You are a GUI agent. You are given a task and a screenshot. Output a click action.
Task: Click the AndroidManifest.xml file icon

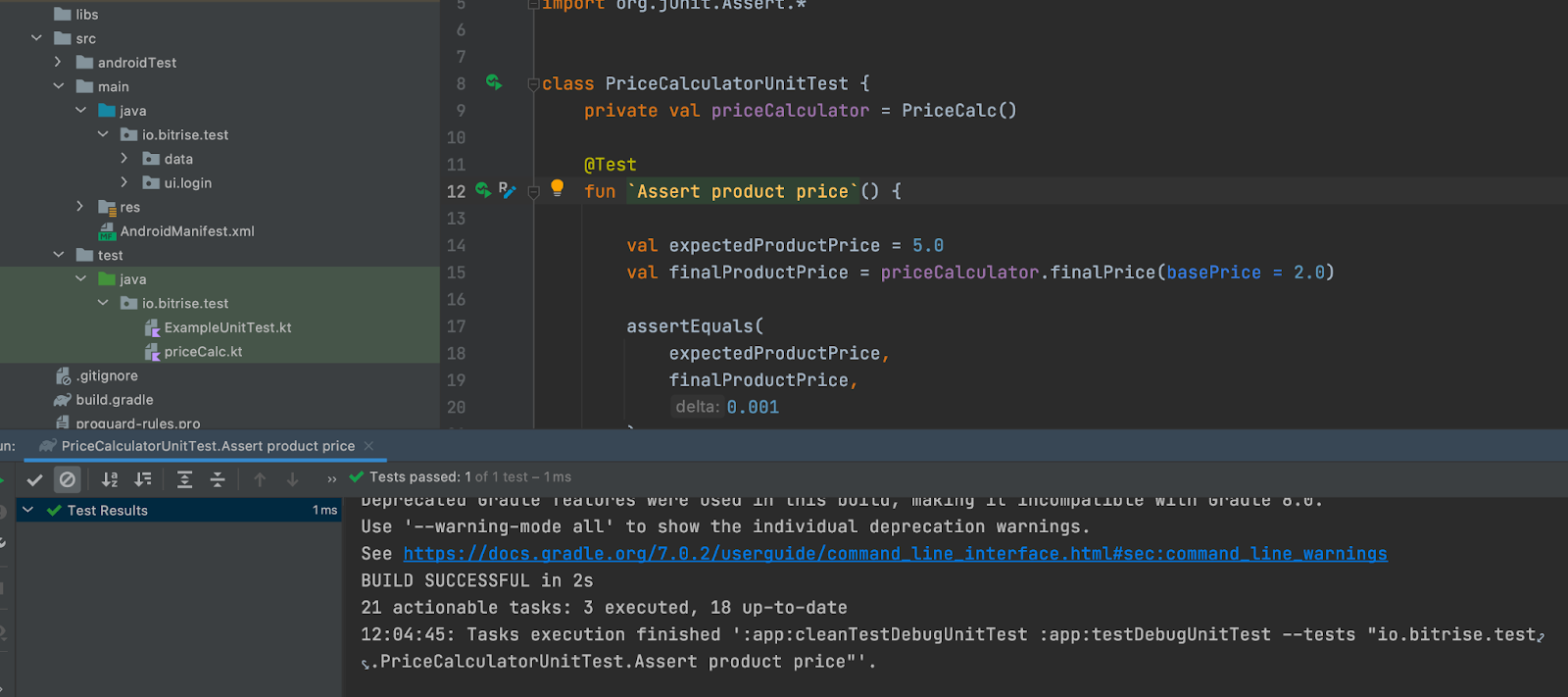[x=107, y=231]
